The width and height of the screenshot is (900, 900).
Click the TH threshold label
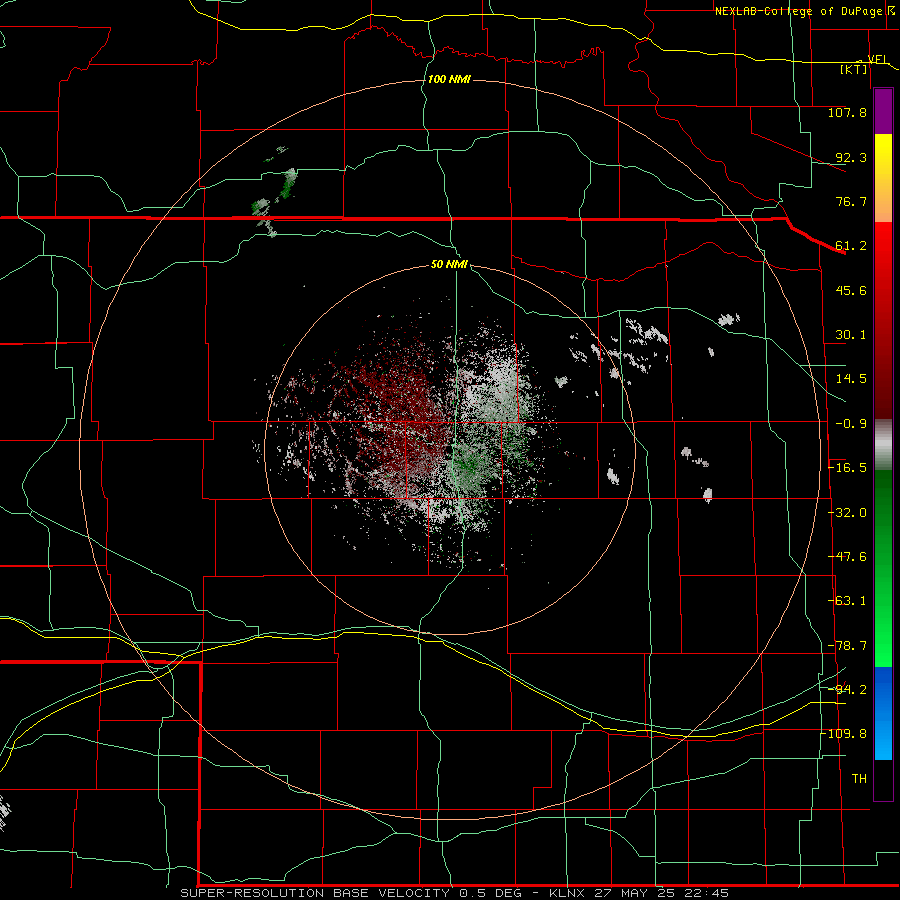[859, 779]
